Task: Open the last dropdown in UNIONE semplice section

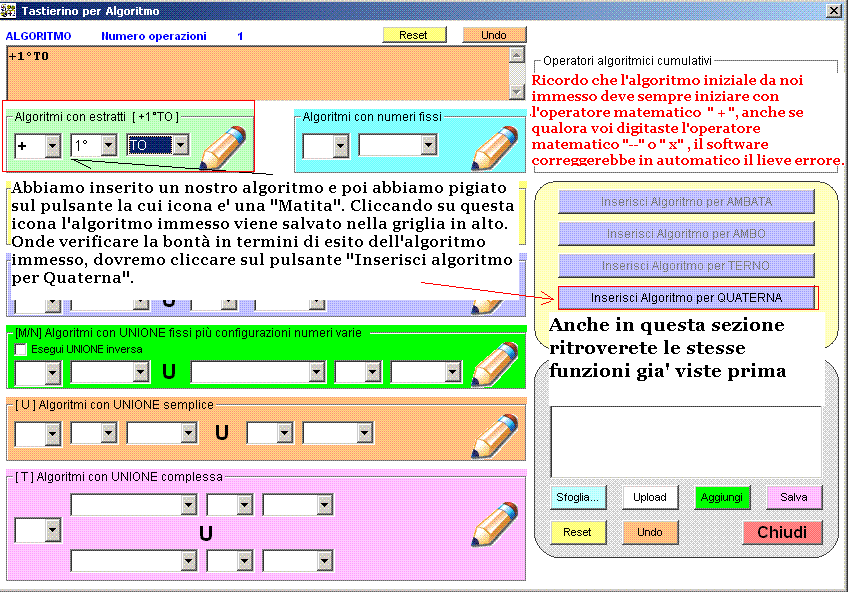Action: [365, 433]
